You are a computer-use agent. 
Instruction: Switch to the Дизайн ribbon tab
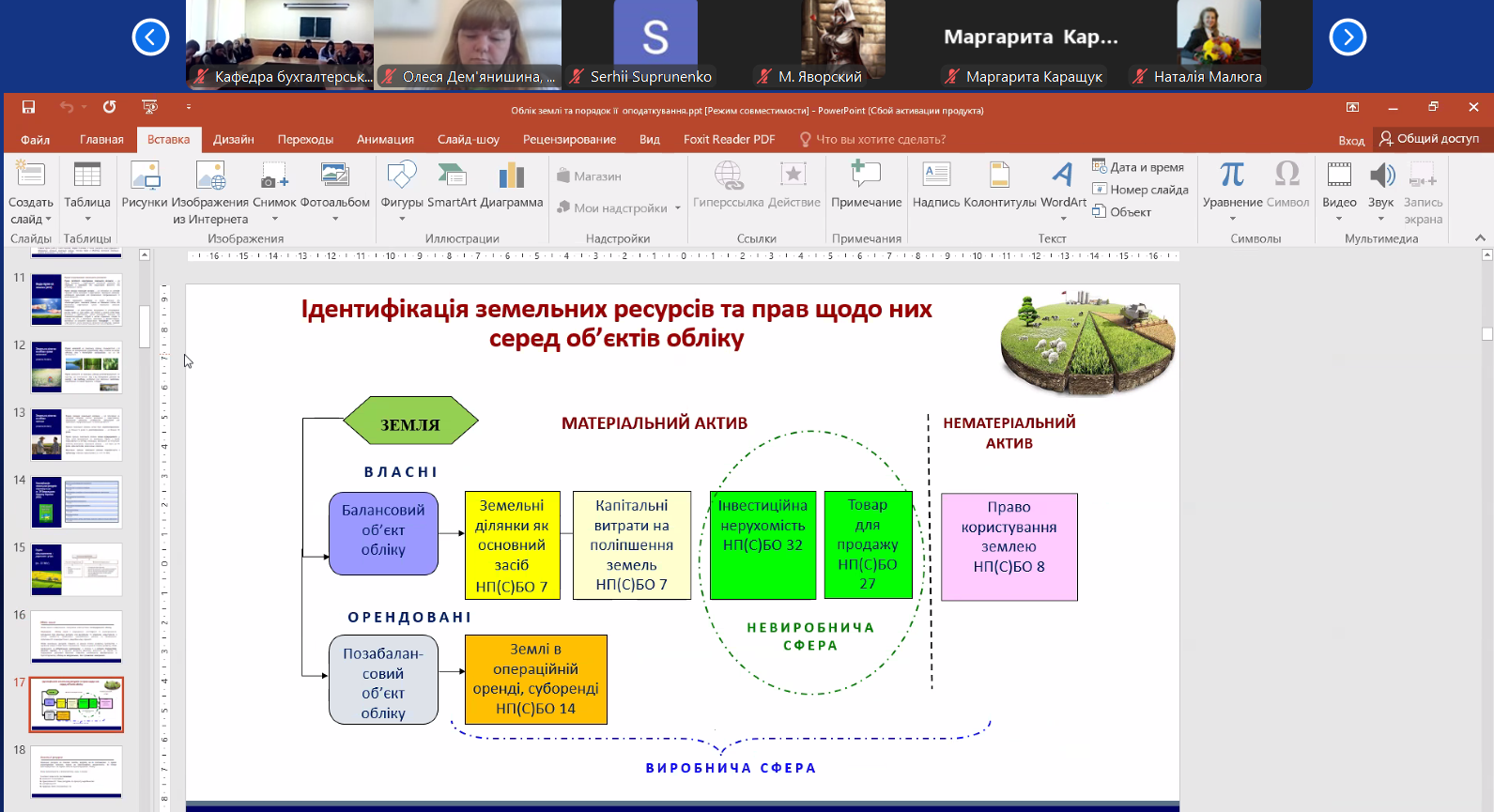[233, 140]
